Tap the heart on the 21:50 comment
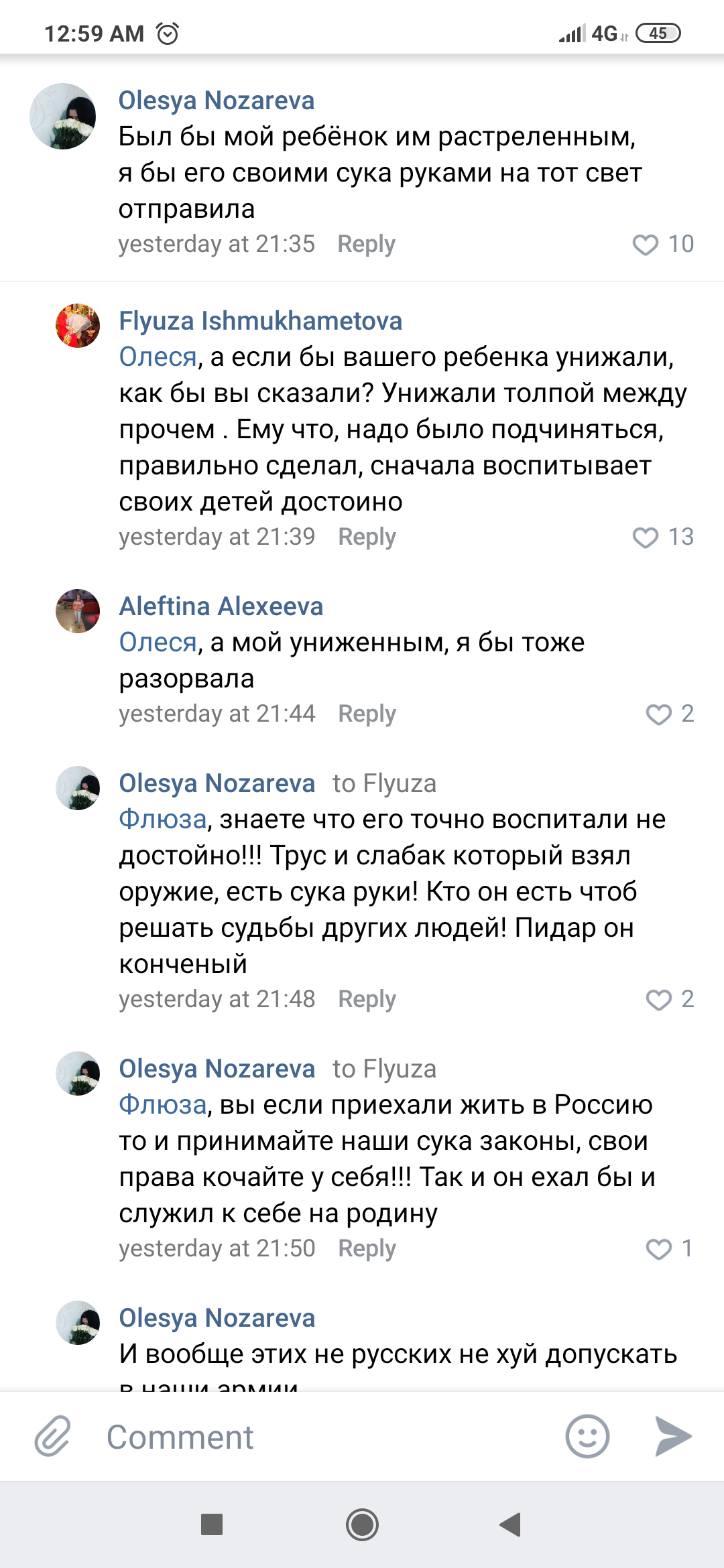 pyautogui.click(x=658, y=1249)
